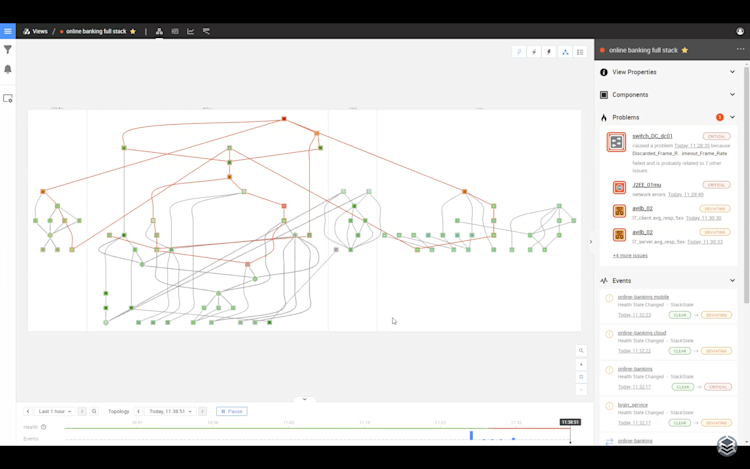
Task: Switch to metrics chart perspective icon
Action: point(190,32)
